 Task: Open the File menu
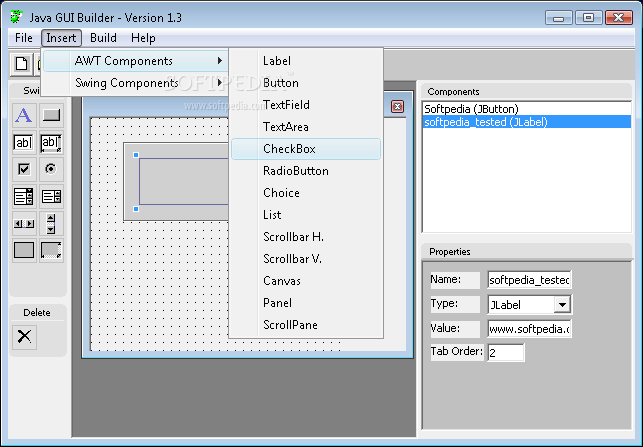tap(24, 38)
